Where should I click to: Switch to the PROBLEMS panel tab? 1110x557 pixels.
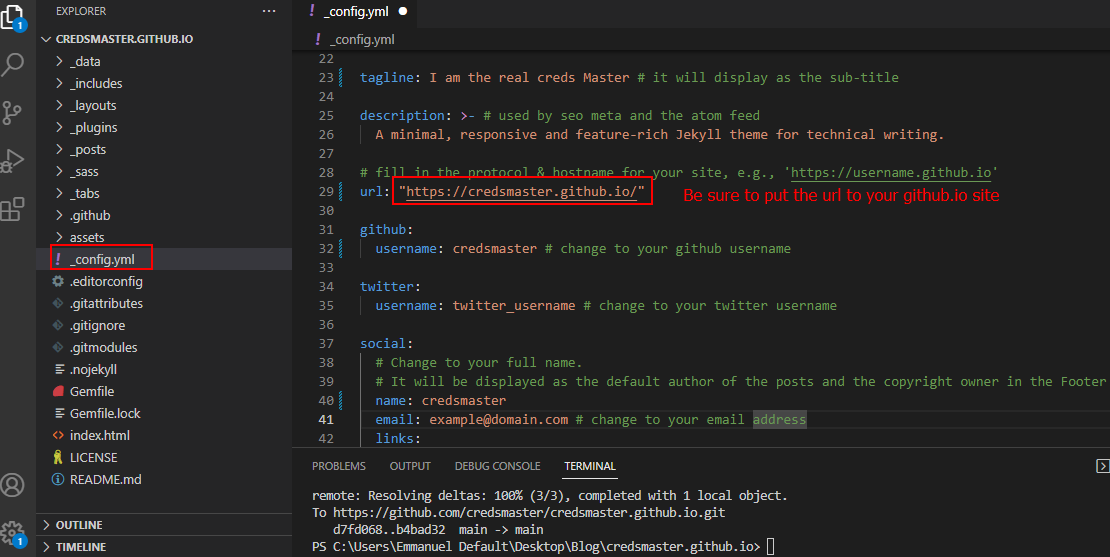pos(339,466)
